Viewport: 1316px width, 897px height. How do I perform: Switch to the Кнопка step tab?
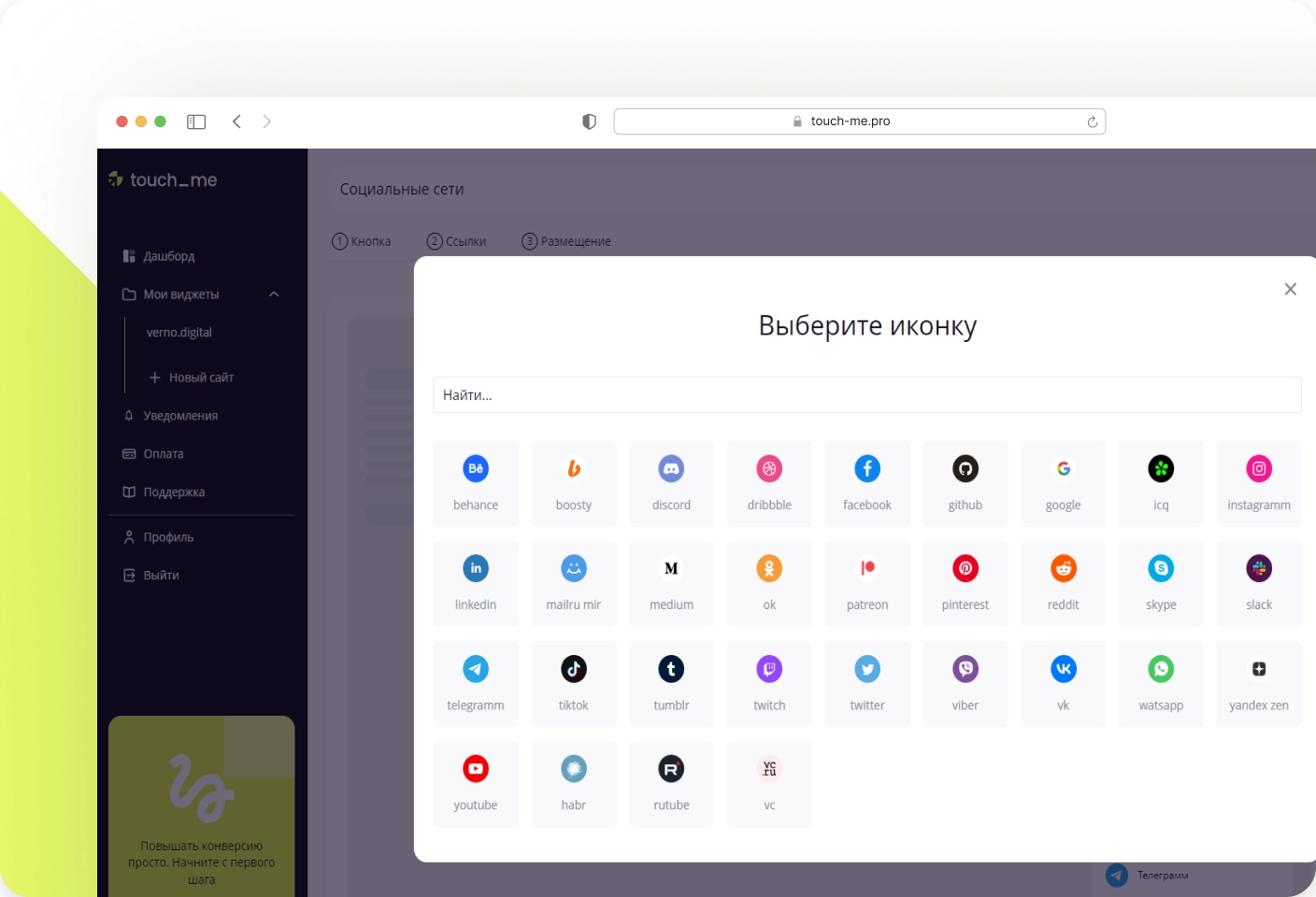click(x=362, y=241)
